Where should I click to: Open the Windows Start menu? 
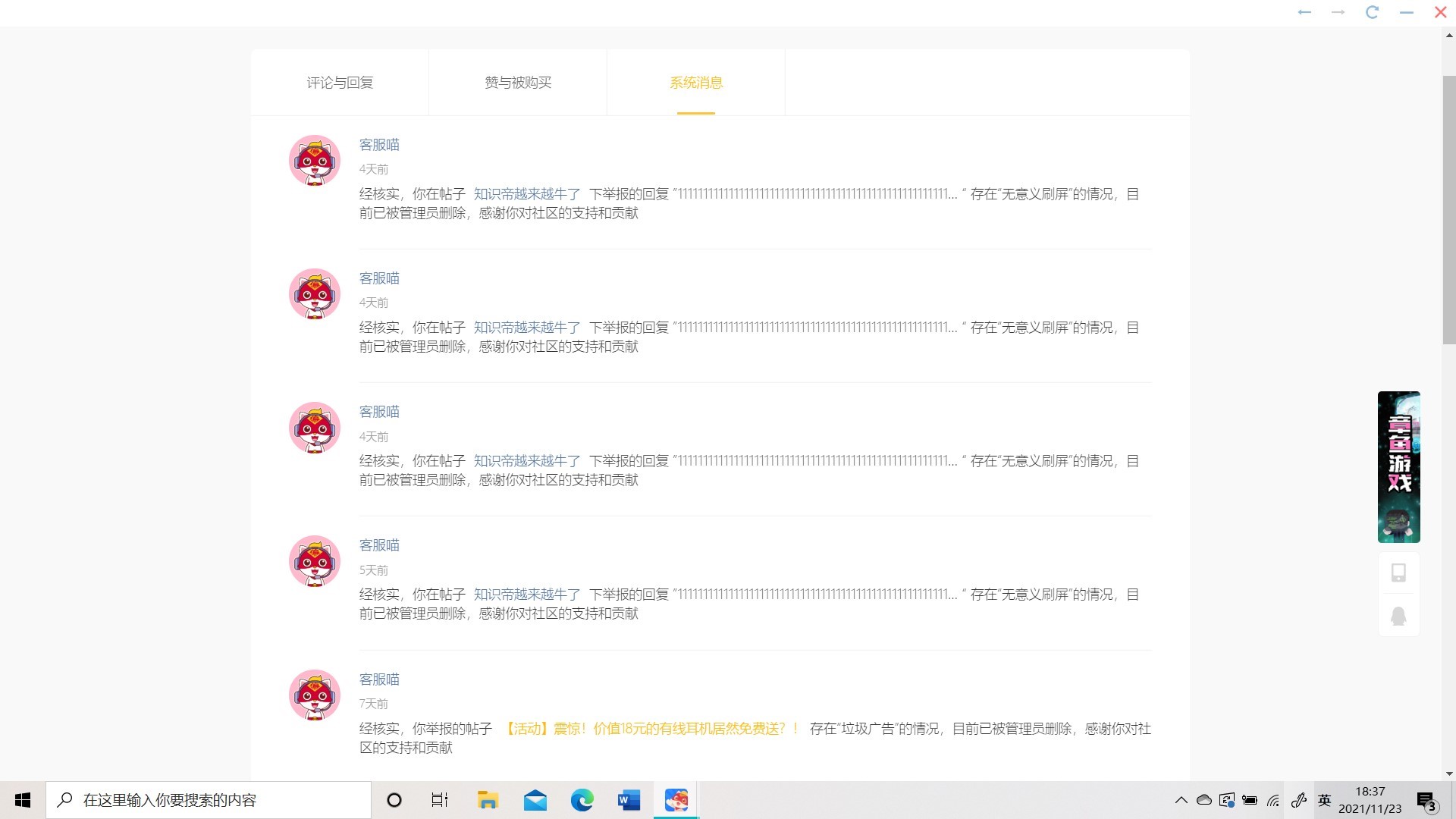coord(23,800)
